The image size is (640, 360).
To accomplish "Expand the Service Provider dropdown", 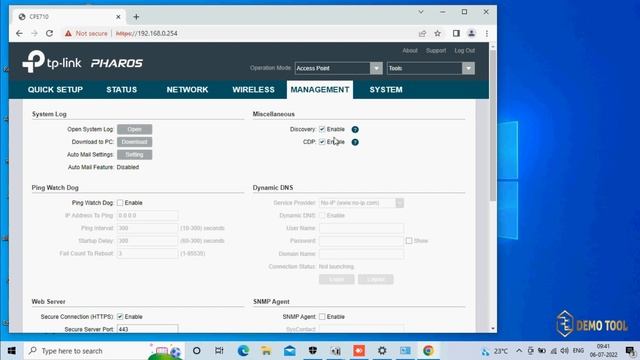I will pos(399,203).
